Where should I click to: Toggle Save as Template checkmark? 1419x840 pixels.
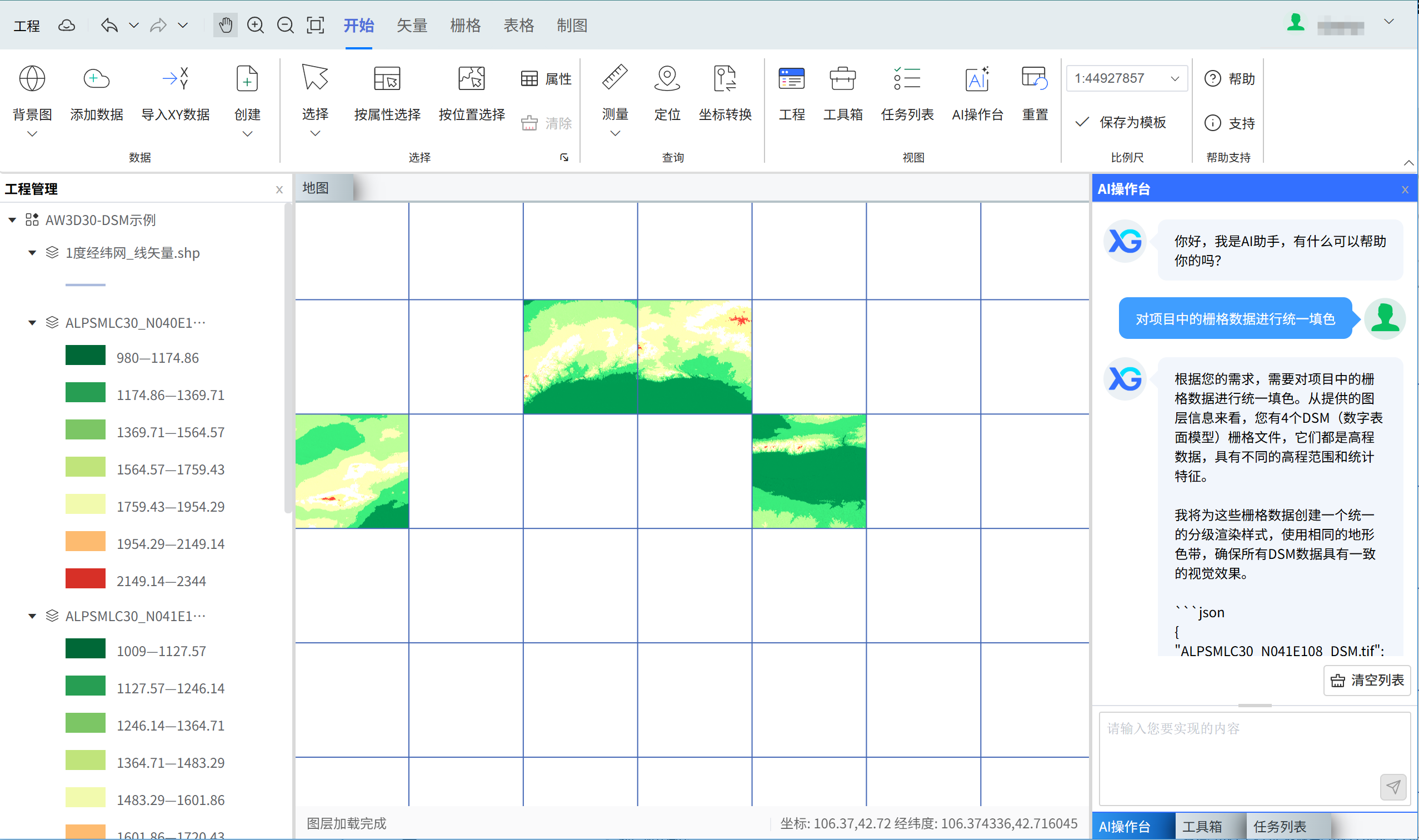tap(1082, 122)
